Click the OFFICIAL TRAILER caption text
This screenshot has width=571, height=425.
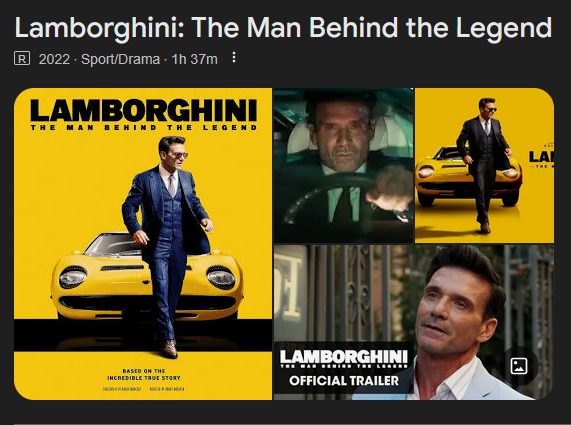pos(344,381)
